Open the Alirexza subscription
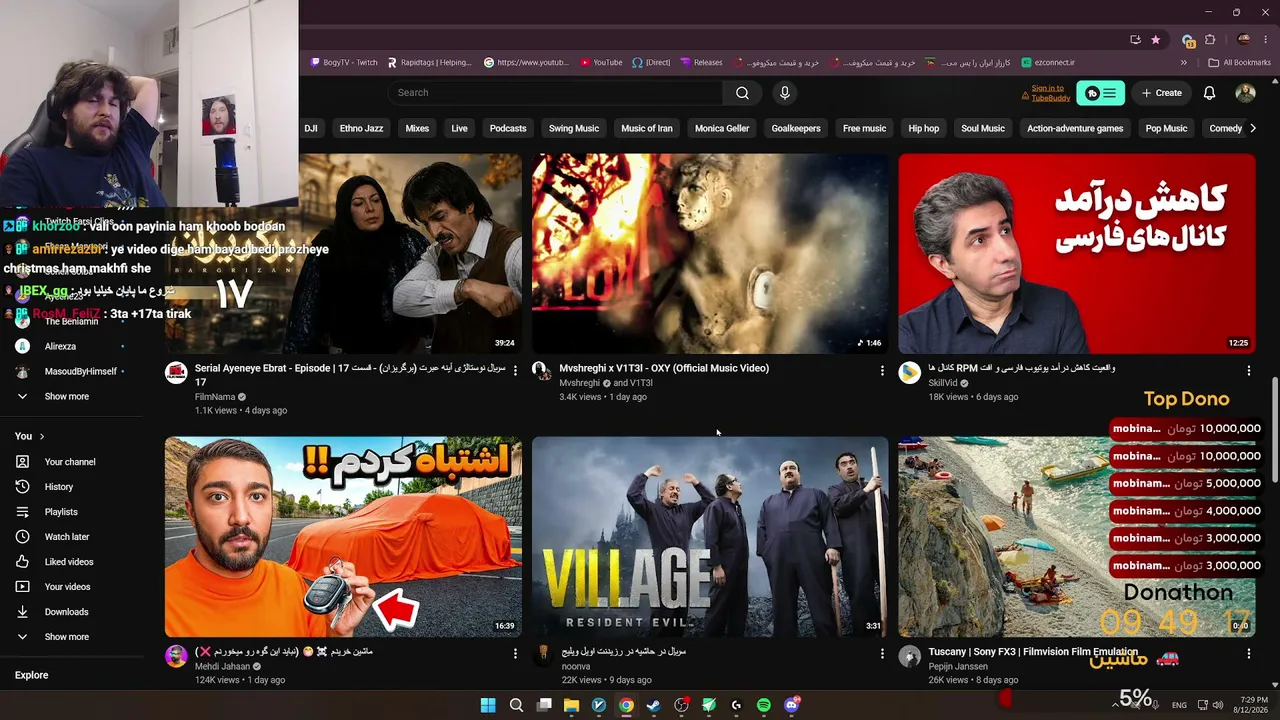Viewport: 1280px width, 720px height. pos(59,346)
